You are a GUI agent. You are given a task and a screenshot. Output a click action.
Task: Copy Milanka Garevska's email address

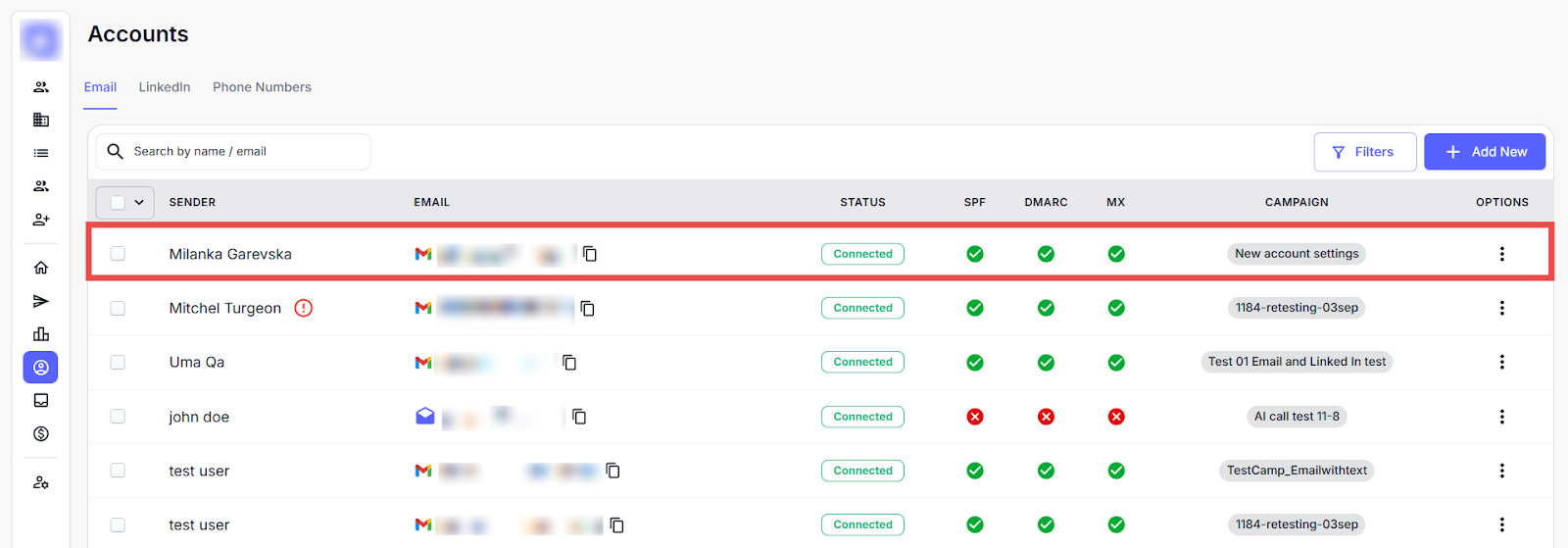point(590,254)
